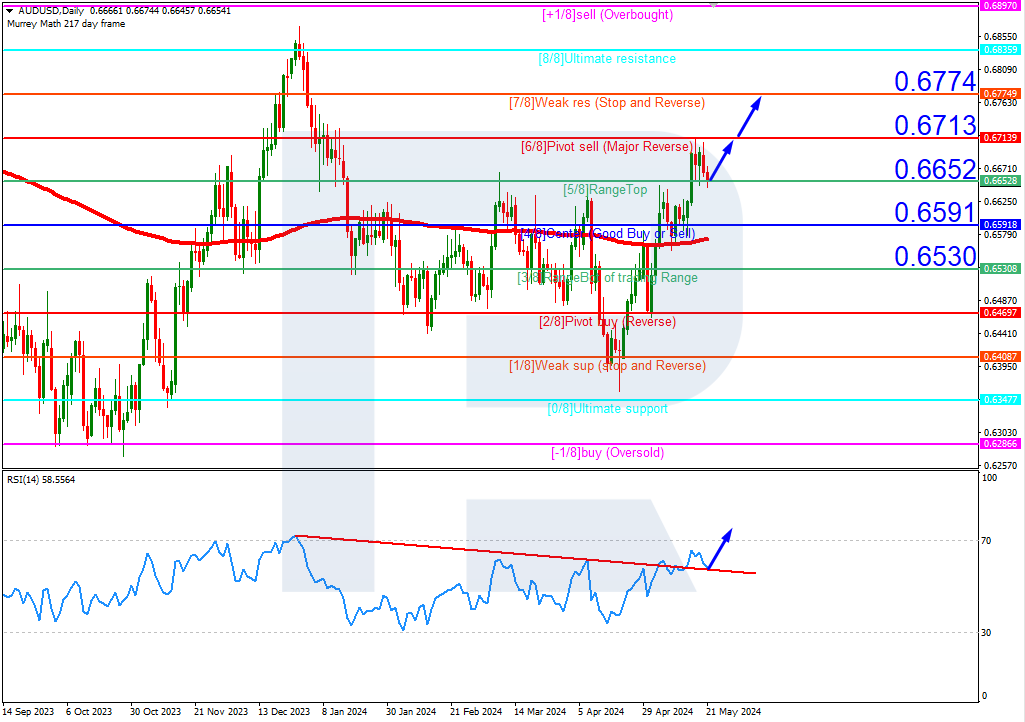Select the Murrey Math 217 day frame label
This screenshot has height=722, width=1025.
[66, 24]
